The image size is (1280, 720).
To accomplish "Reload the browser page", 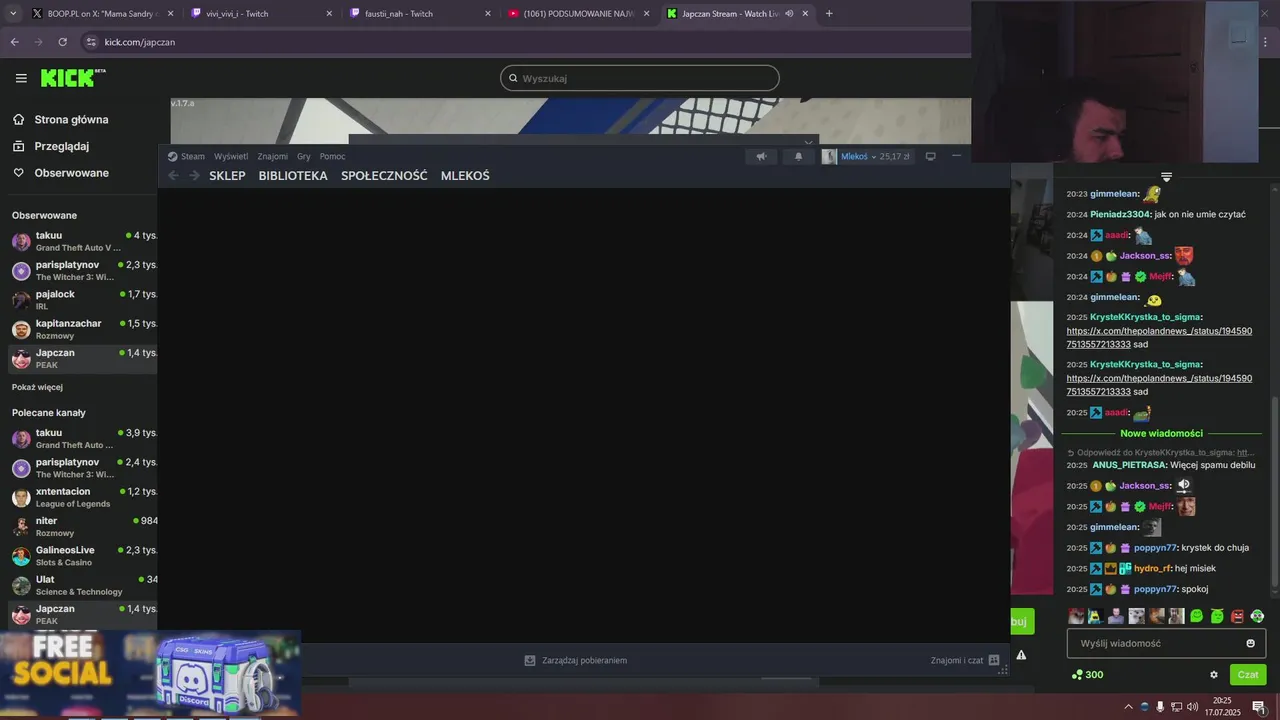I will point(62,42).
